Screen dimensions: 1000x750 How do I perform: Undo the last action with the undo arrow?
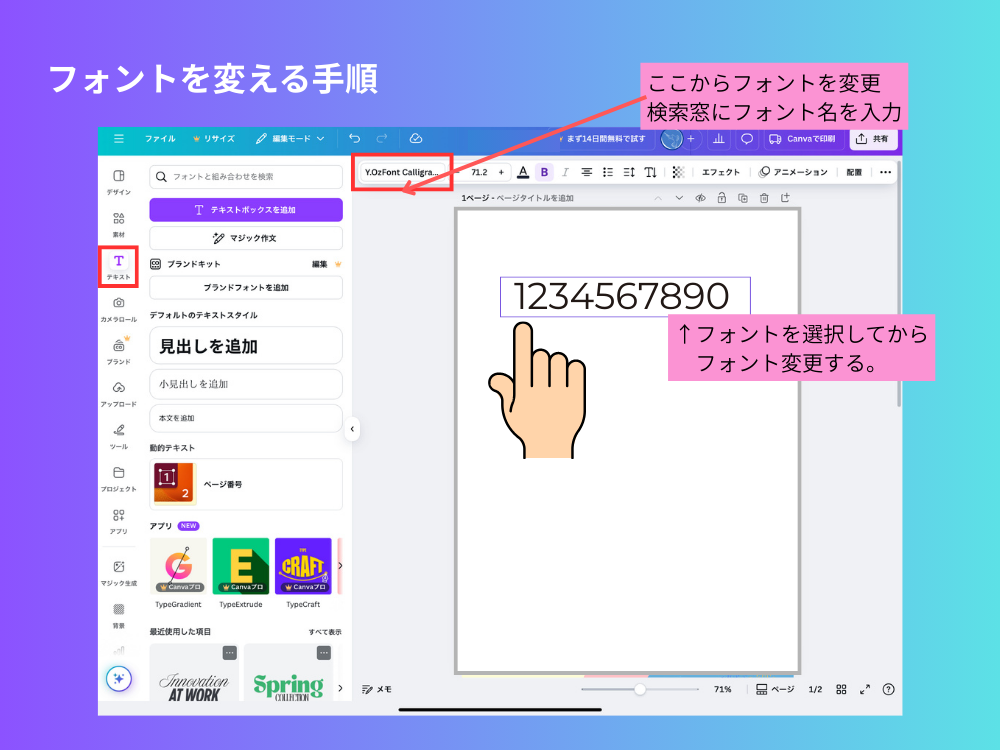coord(355,140)
